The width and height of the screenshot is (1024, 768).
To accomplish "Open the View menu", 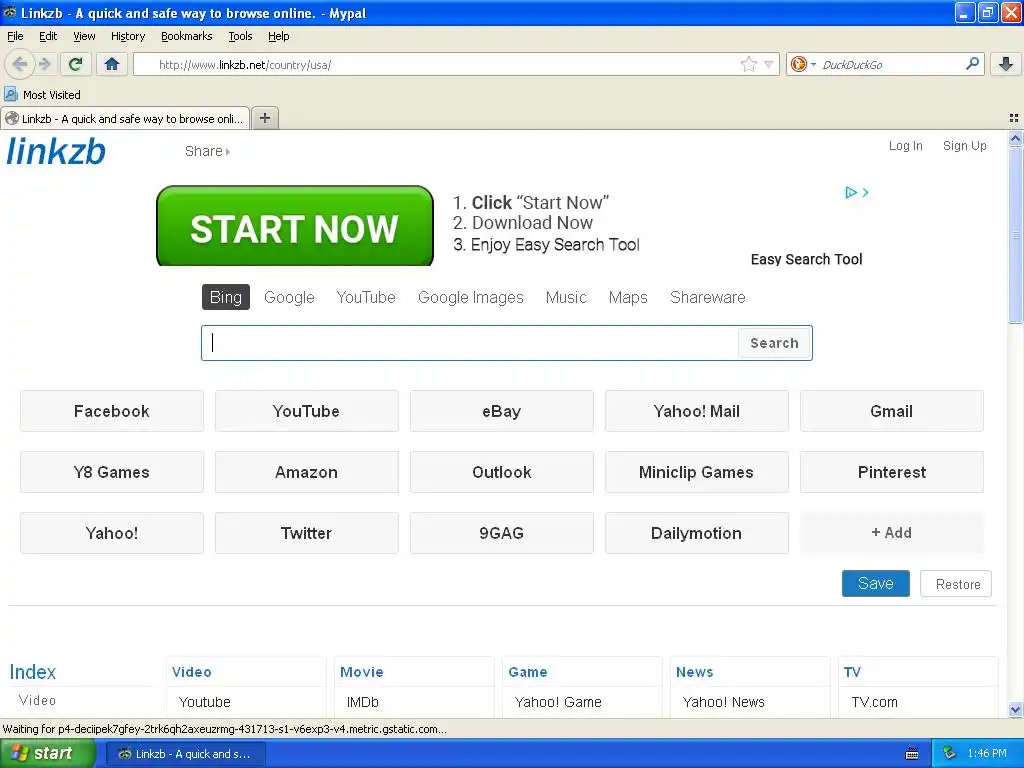I will click(84, 36).
